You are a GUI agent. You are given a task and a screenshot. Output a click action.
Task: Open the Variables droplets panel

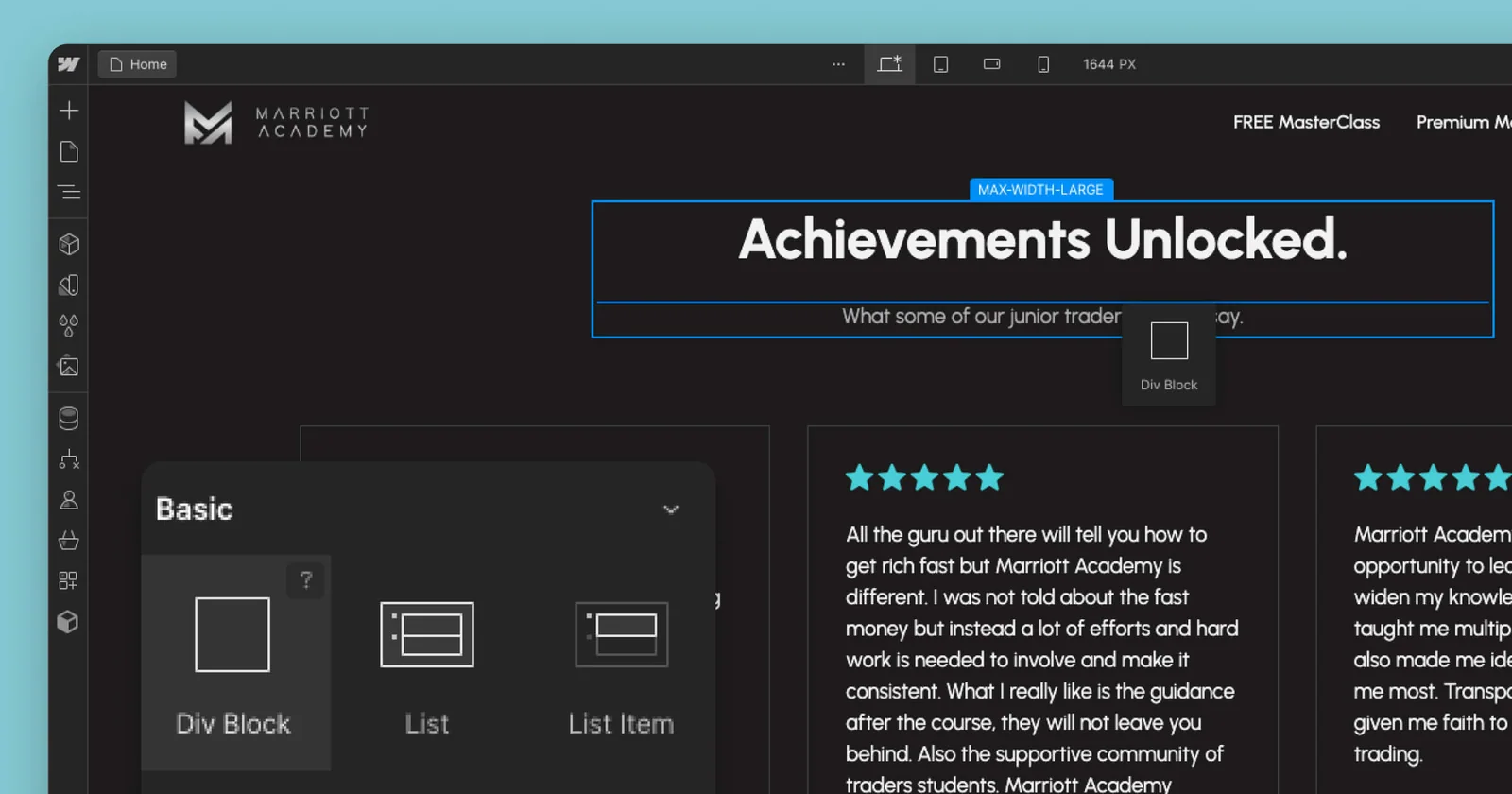point(69,325)
